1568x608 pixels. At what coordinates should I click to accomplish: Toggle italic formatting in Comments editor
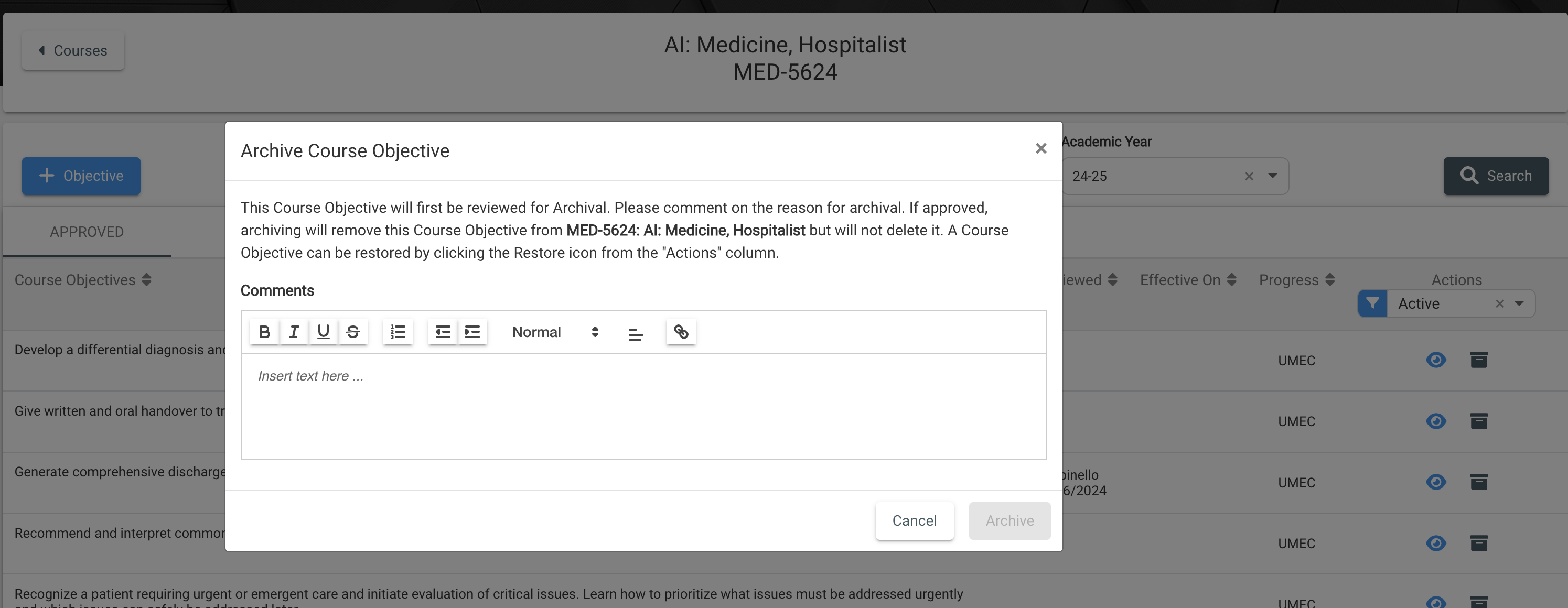point(294,332)
